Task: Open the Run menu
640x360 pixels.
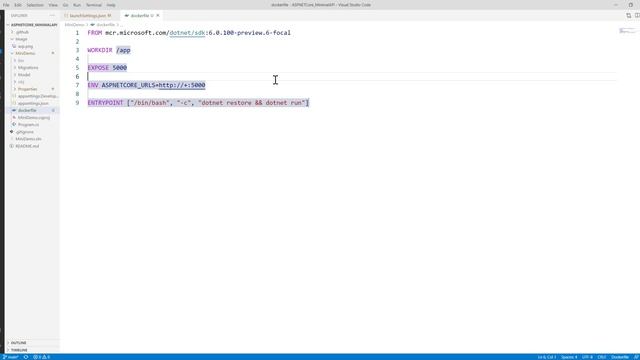Action: pos(77,5)
